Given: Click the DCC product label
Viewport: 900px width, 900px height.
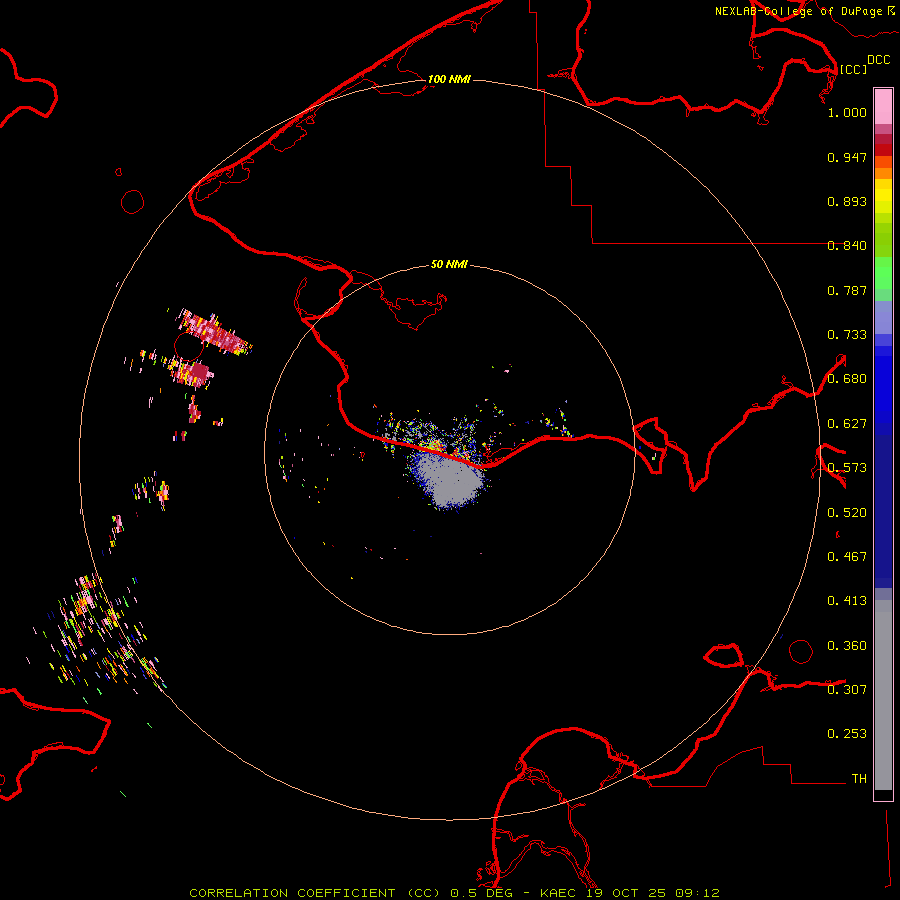Looking at the screenshot, I should pos(879,60).
